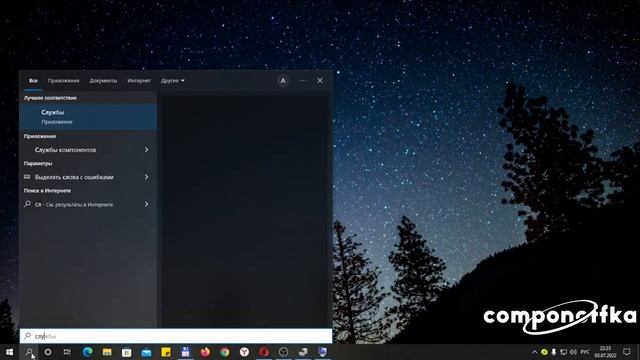Viewport: 640px width, 360px height.
Task: Select the 'Все' search tab
Action: pyautogui.click(x=33, y=81)
